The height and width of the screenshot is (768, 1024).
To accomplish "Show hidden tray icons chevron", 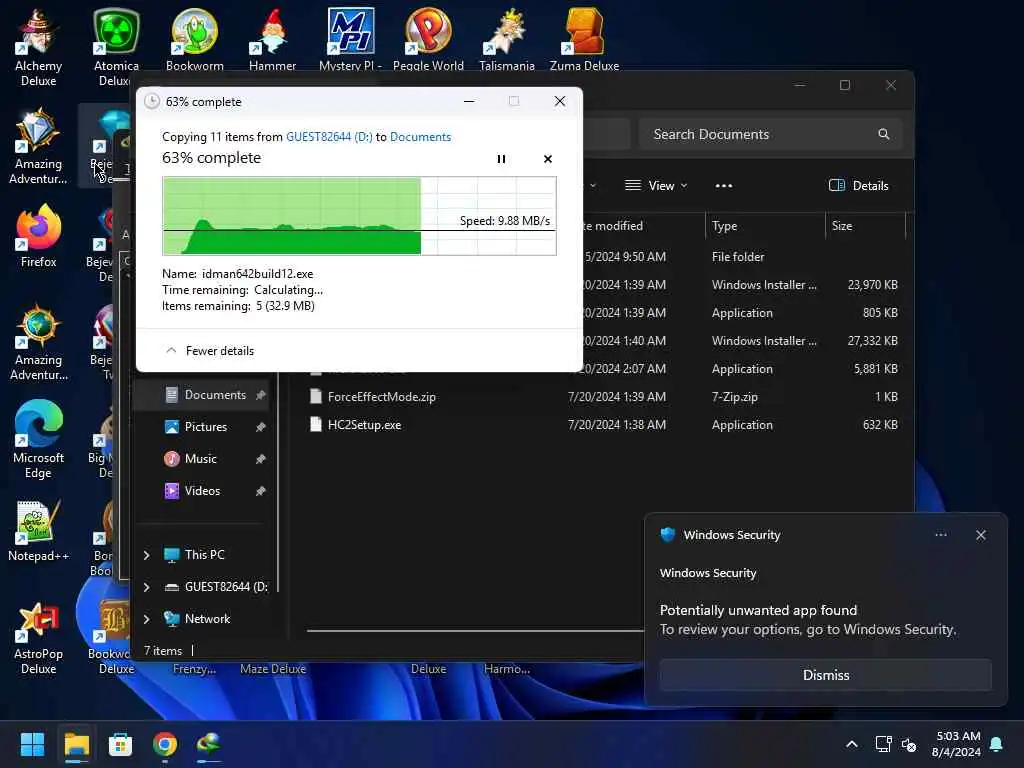I will (852, 744).
